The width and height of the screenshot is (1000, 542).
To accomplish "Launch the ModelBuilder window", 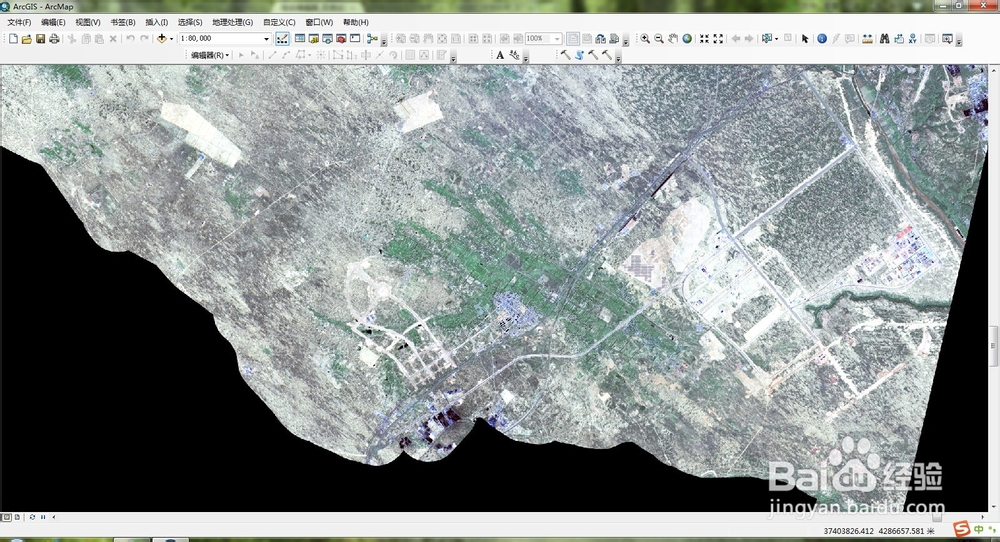I will pyautogui.click(x=372, y=39).
